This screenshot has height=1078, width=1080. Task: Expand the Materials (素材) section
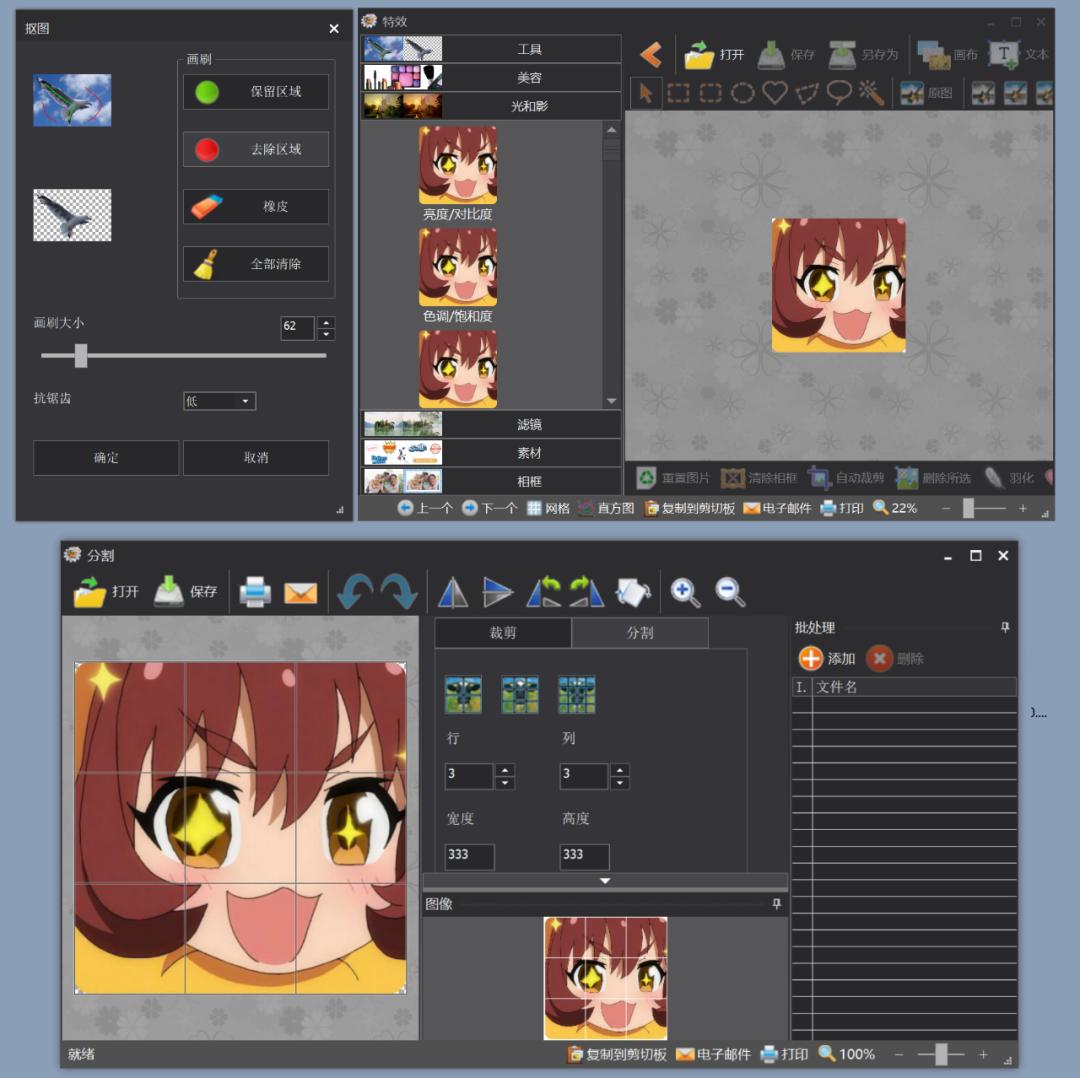pyautogui.click(x=491, y=453)
